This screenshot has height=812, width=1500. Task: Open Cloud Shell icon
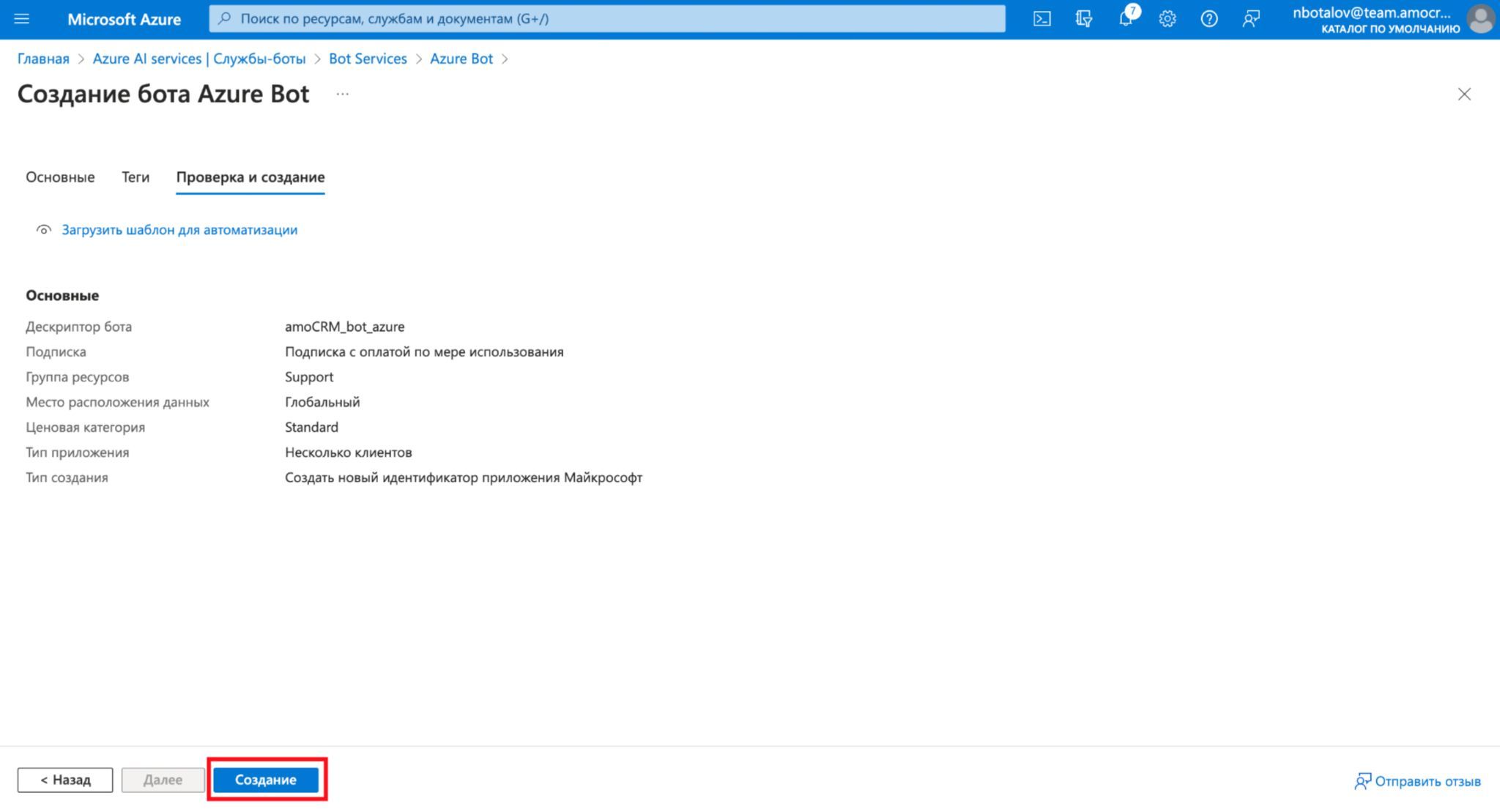pos(1042,19)
